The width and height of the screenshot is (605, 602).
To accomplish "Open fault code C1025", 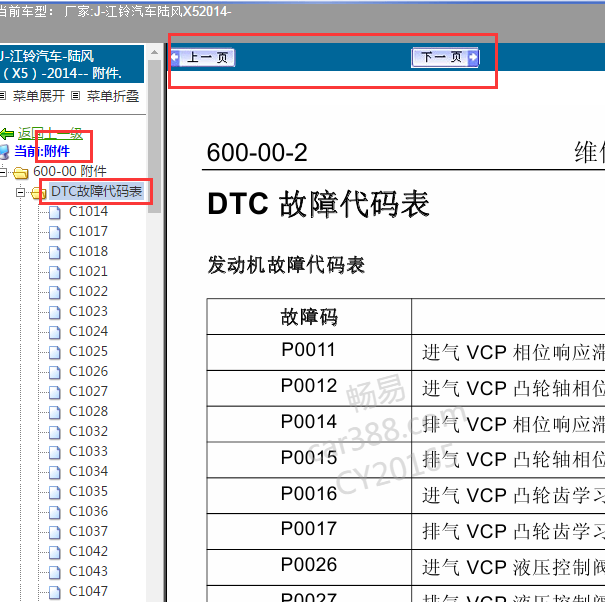I will pos(88,352).
